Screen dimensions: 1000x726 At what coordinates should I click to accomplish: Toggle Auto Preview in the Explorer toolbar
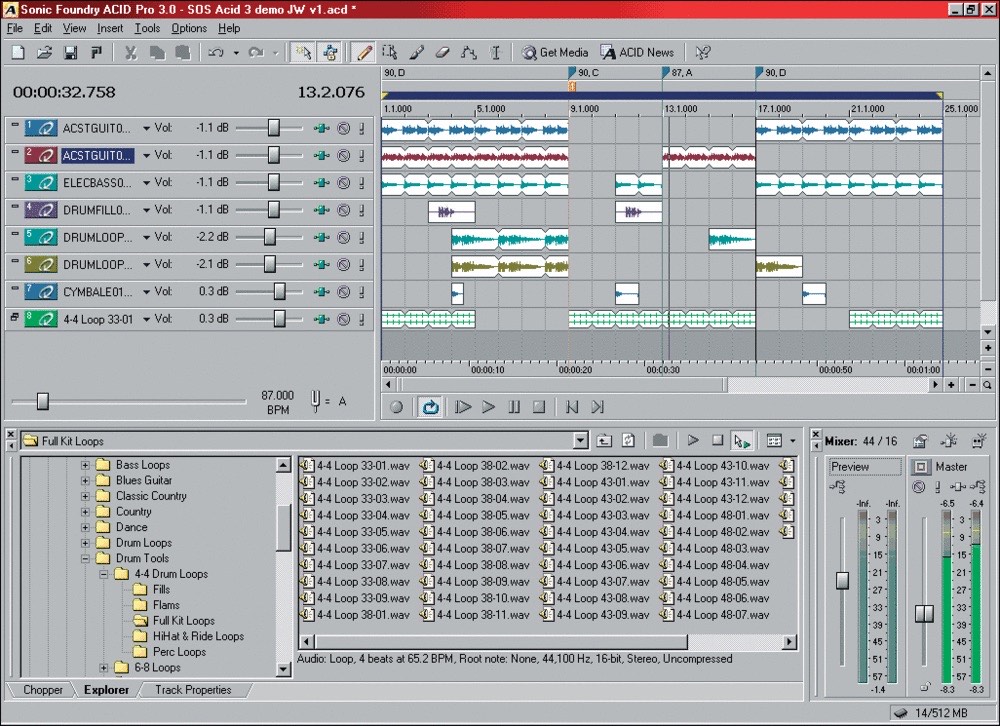click(742, 440)
